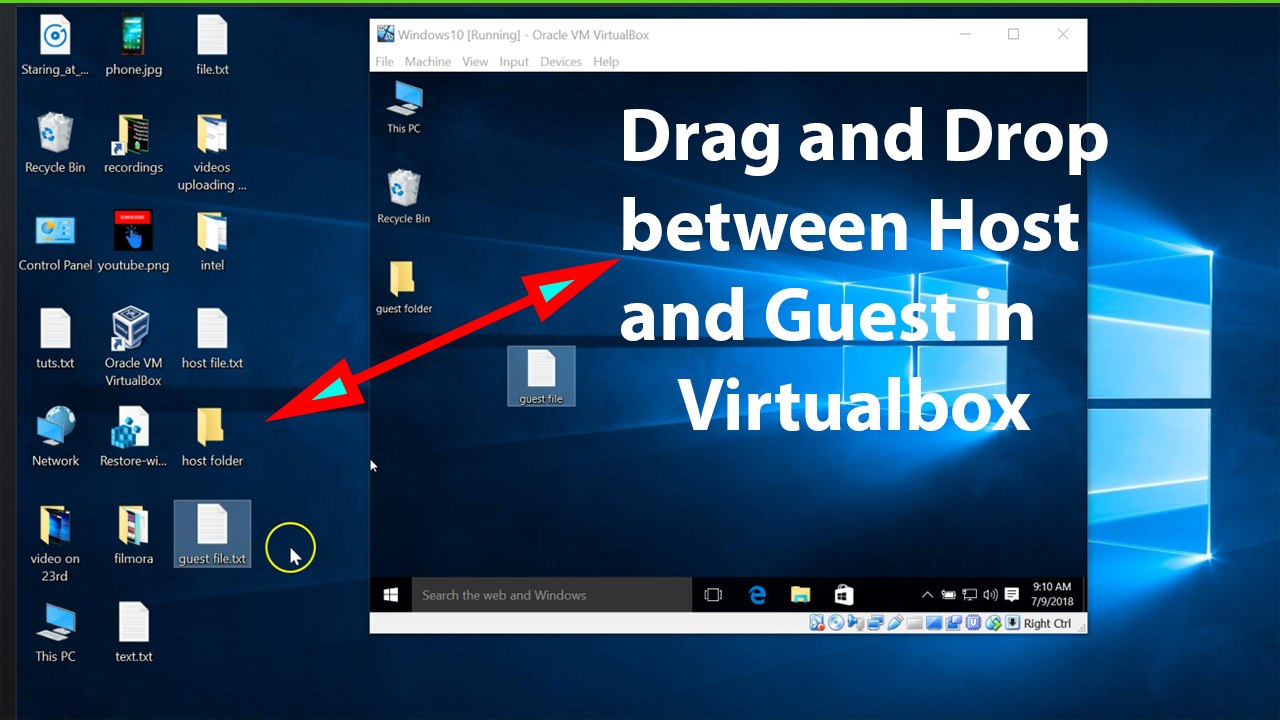This screenshot has width=1280, height=720.
Task: Select youtube.png on the host desktop
Action: coord(134,242)
